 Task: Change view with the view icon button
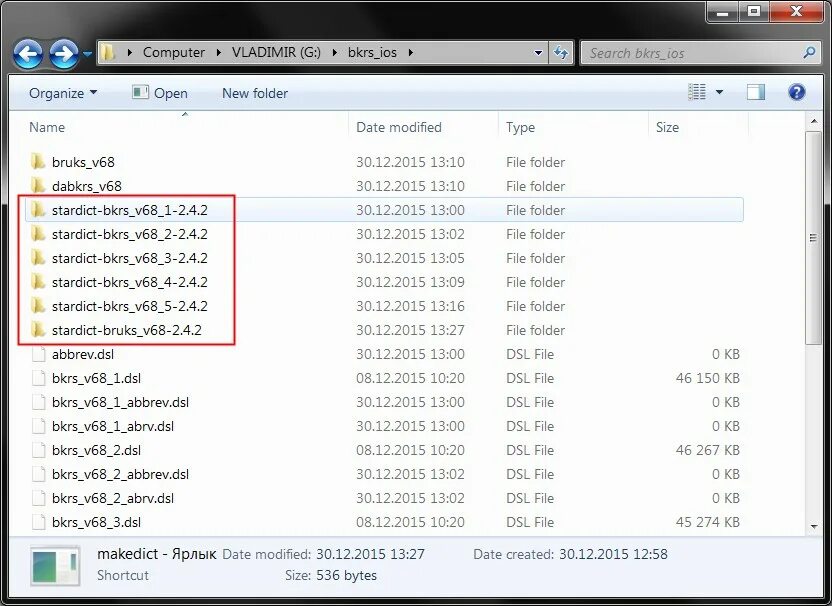coord(697,92)
